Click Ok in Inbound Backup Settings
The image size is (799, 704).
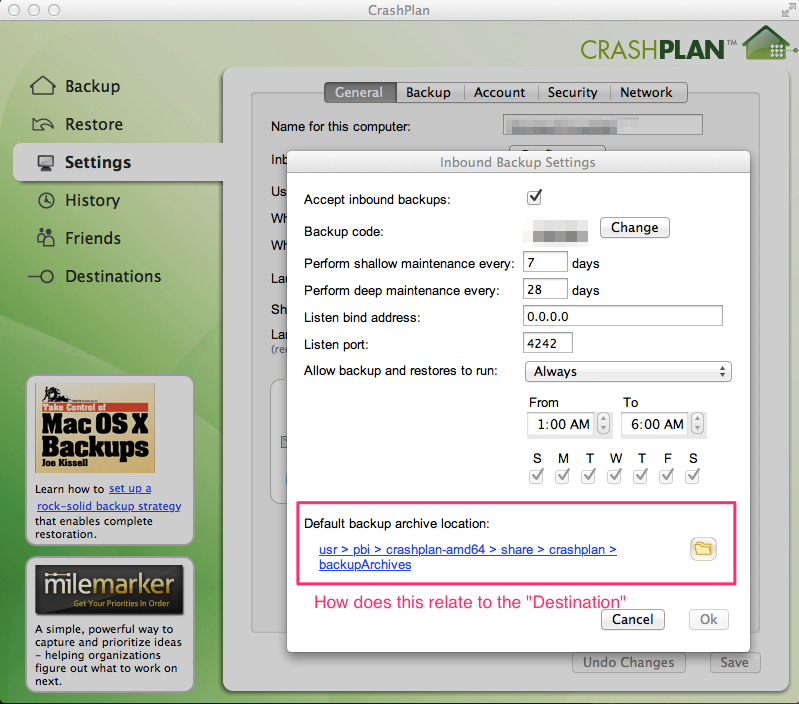tap(708, 619)
